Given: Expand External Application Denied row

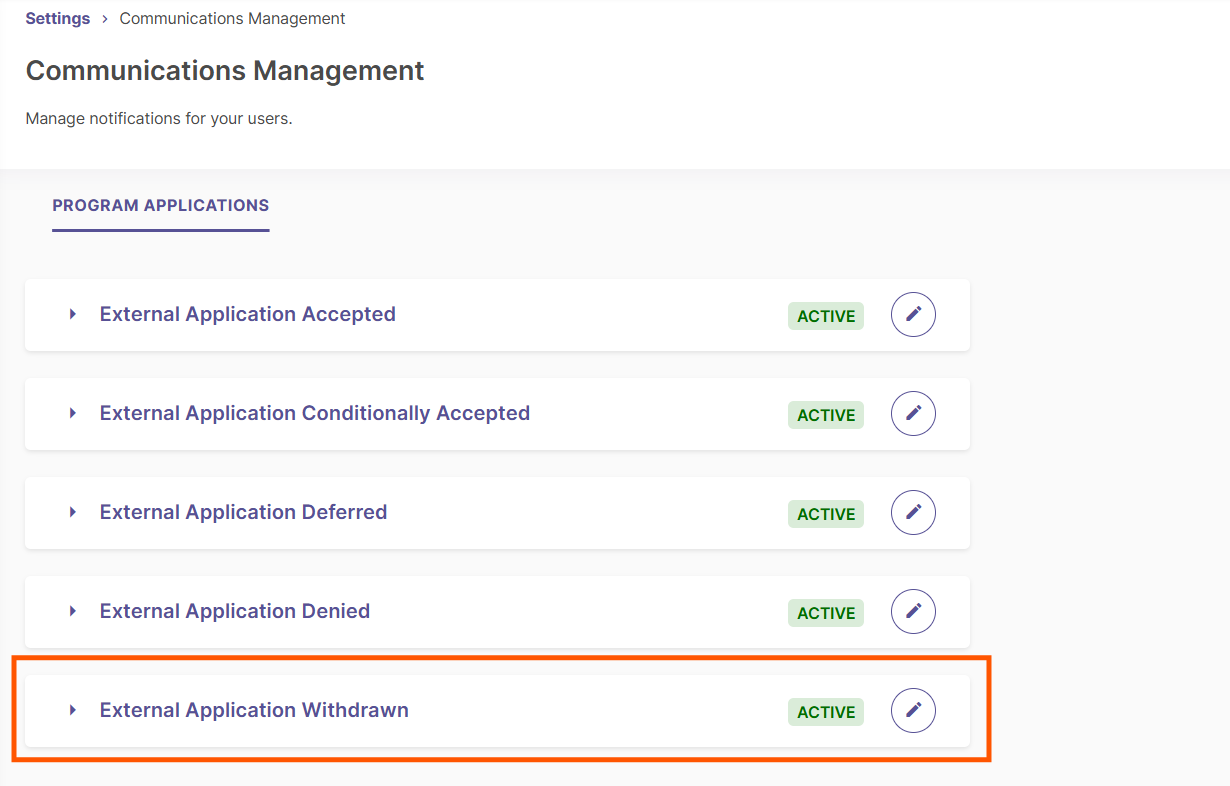Looking at the screenshot, I should click(73, 611).
